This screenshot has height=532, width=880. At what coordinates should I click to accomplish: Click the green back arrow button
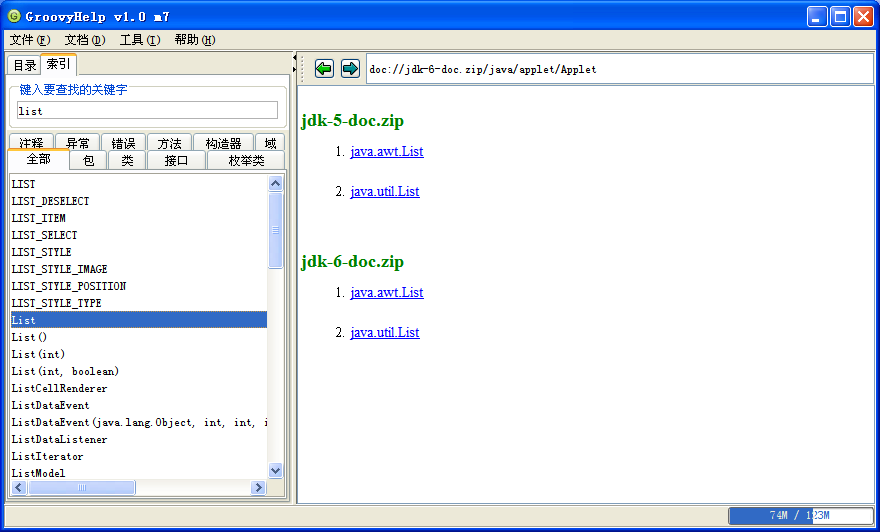pyautogui.click(x=324, y=68)
